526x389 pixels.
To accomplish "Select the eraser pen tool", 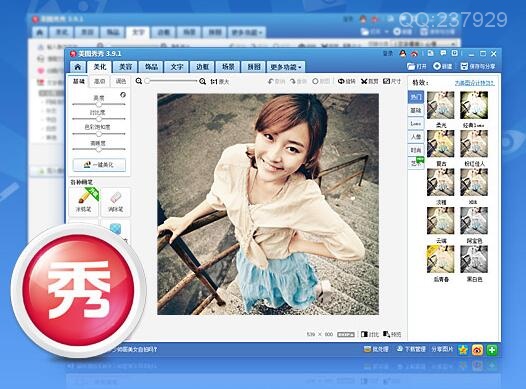I will coord(116,202).
